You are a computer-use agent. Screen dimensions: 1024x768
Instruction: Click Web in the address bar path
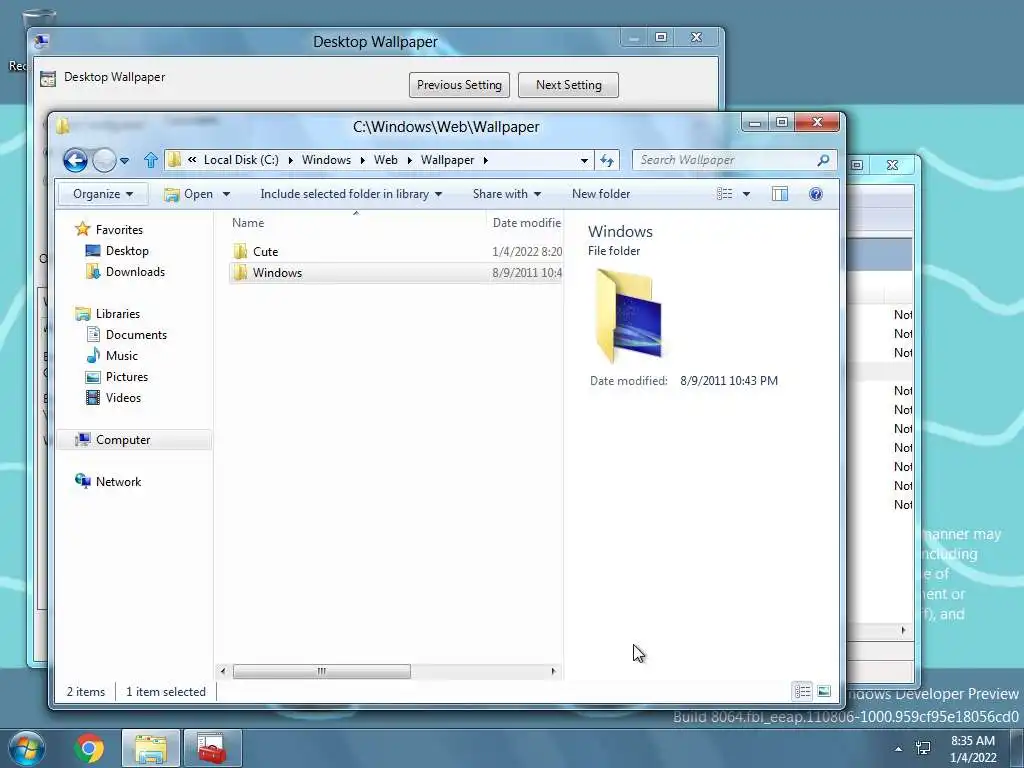pos(385,160)
